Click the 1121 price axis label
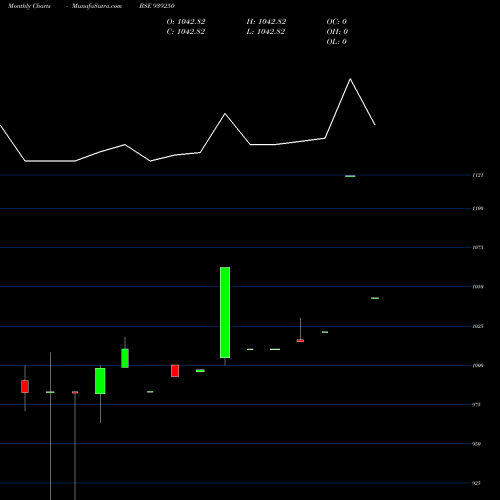Viewport: 500px width, 500px height. tap(478, 175)
